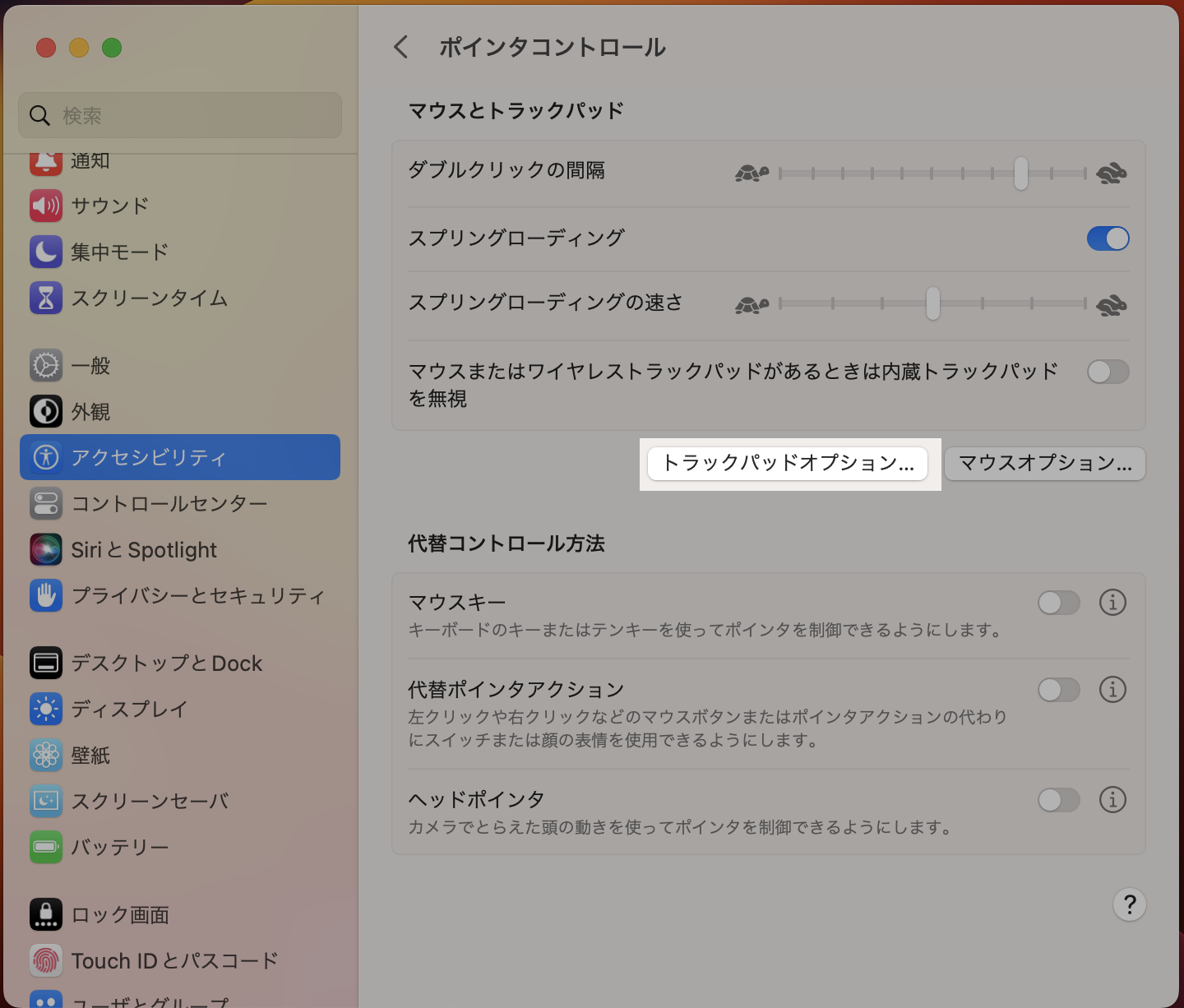This screenshot has height=1008, width=1184.
Task: Click the Touch ID fingerprint icon
Action: click(46, 960)
